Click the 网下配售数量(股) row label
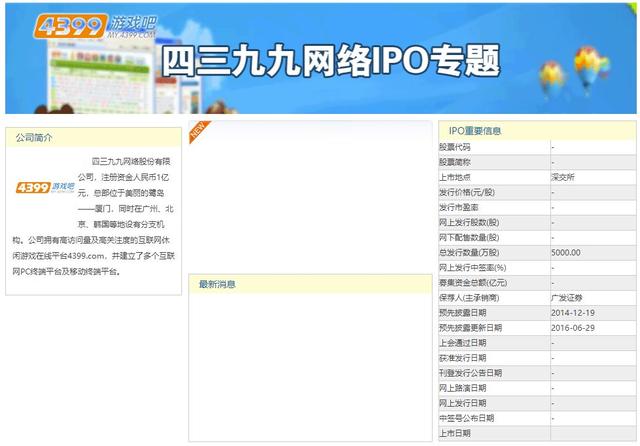640x446 pixels. [x=469, y=237]
